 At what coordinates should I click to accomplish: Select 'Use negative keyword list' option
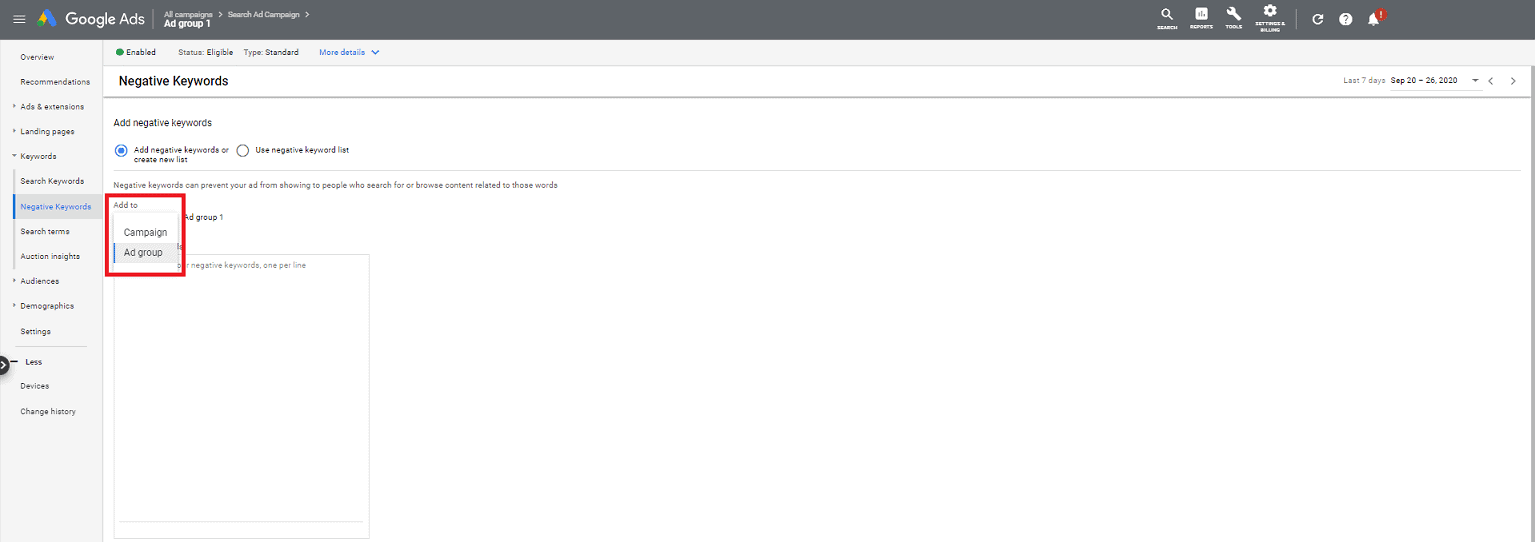243,151
